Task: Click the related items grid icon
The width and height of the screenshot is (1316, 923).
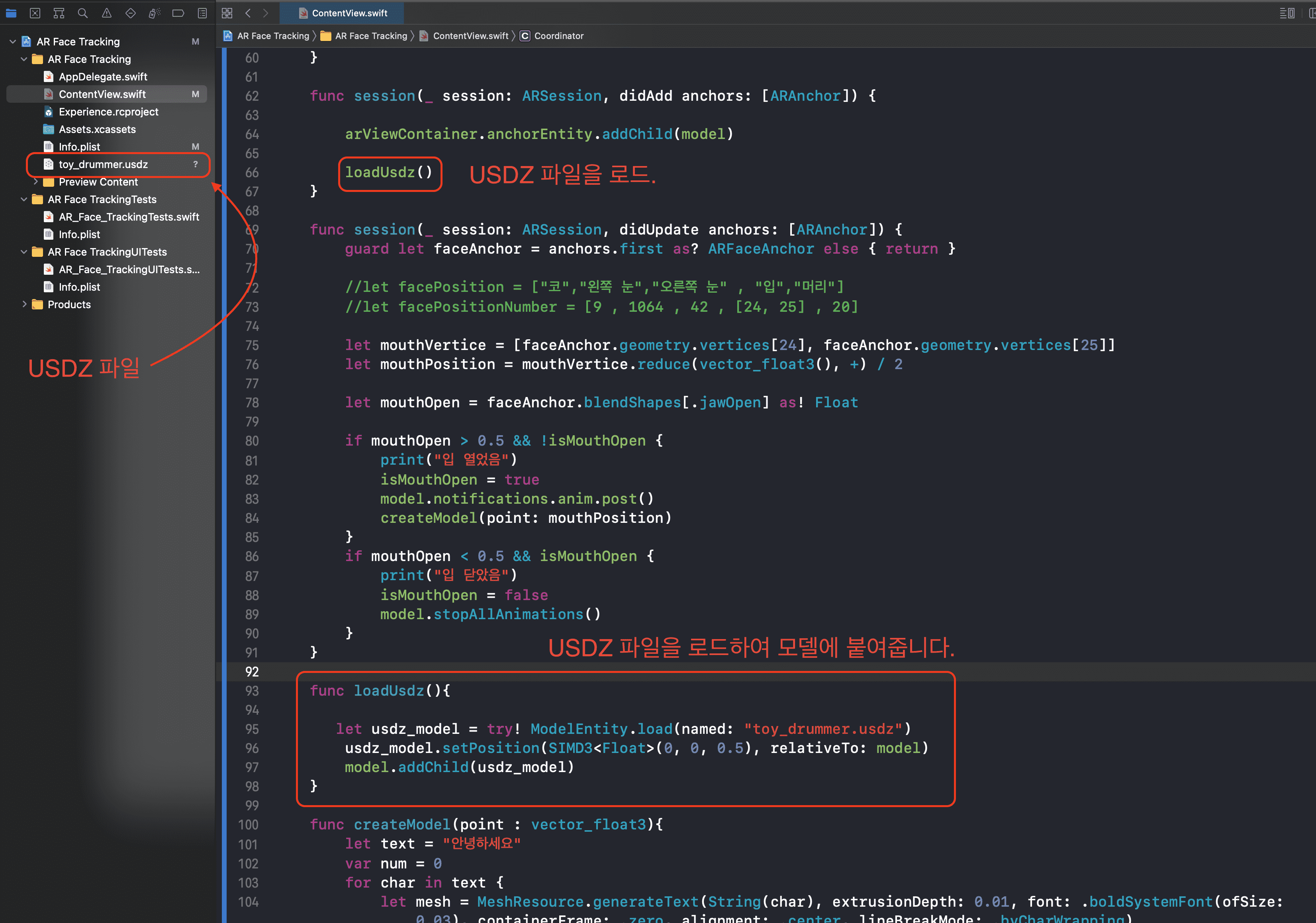Action: [x=227, y=13]
